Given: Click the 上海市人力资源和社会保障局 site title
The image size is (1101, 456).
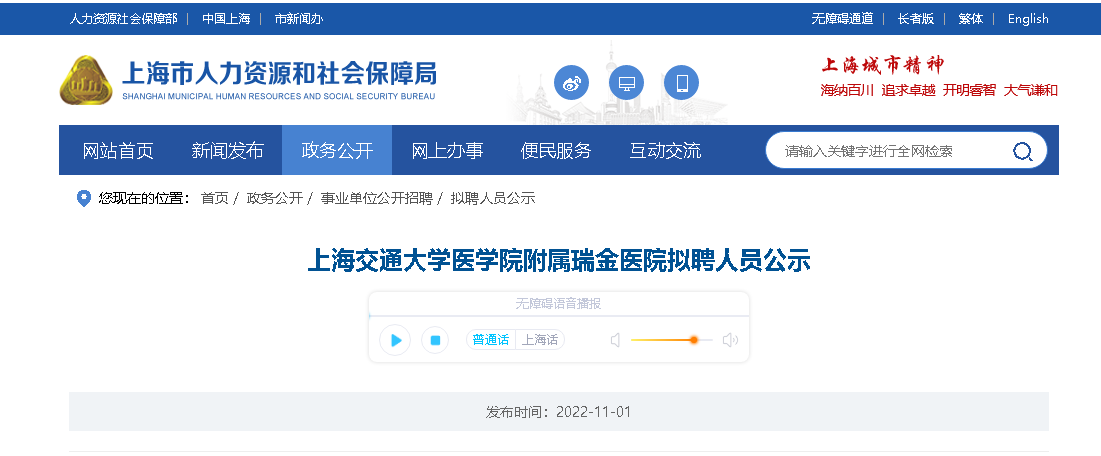Looking at the screenshot, I should point(279,73).
